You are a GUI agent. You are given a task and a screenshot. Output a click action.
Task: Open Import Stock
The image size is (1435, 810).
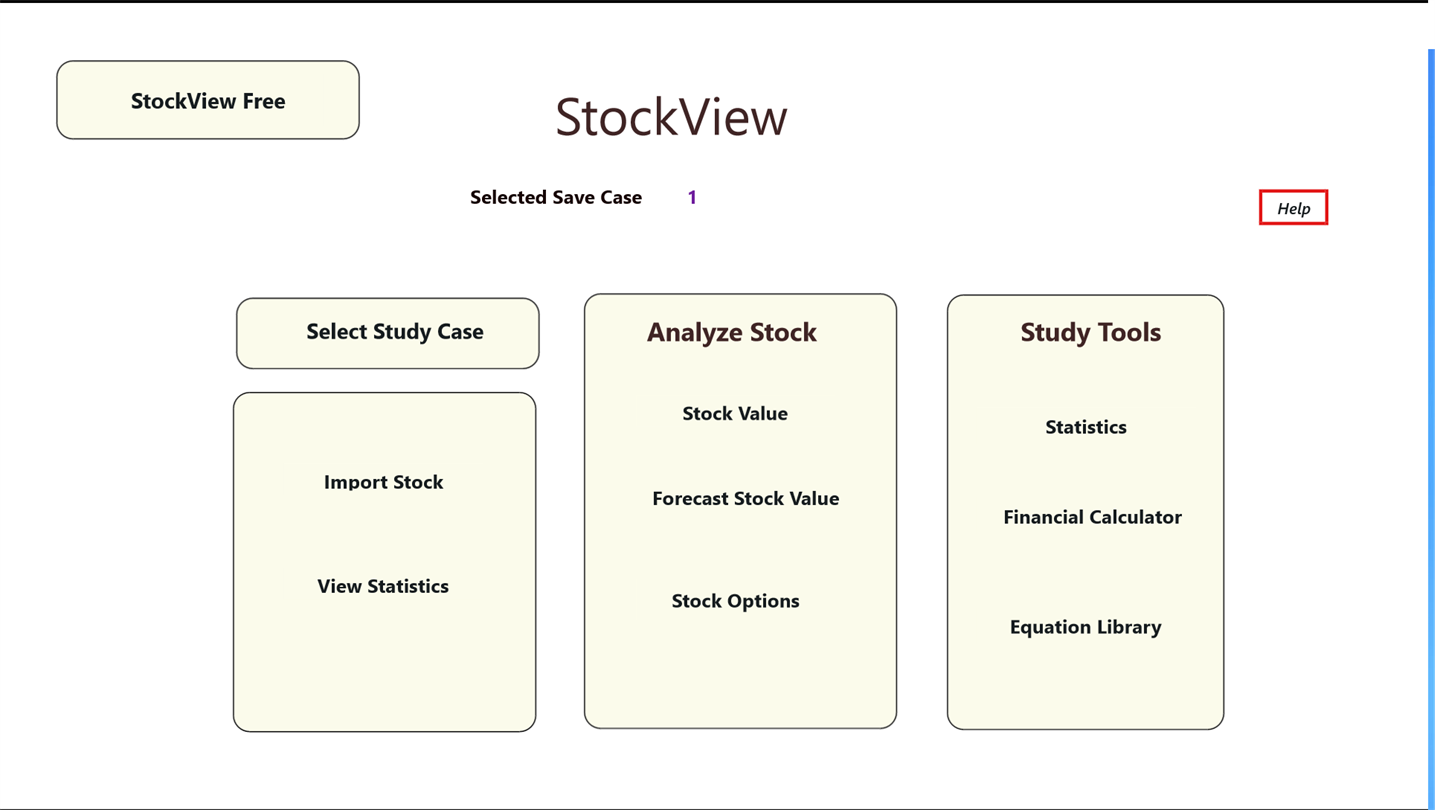click(383, 482)
